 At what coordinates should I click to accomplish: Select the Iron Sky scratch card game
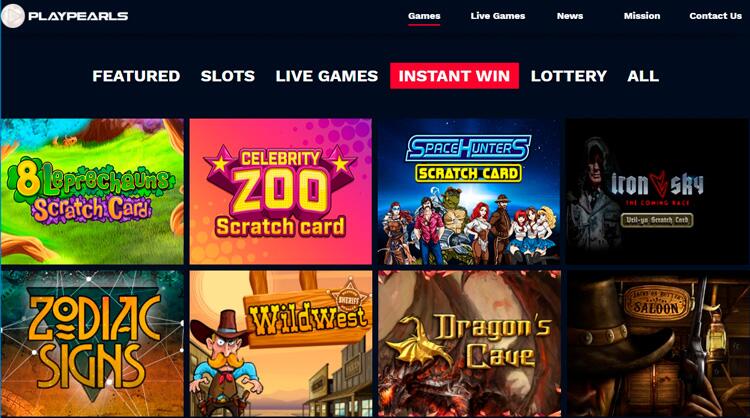click(658, 191)
